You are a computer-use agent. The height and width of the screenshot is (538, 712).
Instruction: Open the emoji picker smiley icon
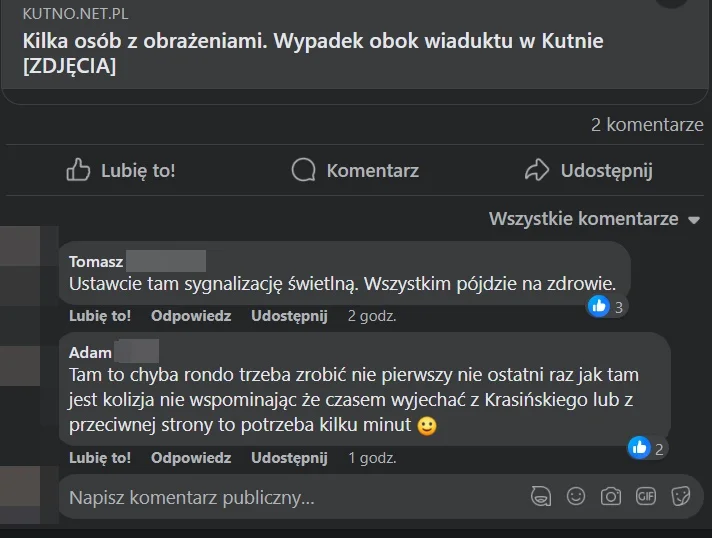click(576, 496)
